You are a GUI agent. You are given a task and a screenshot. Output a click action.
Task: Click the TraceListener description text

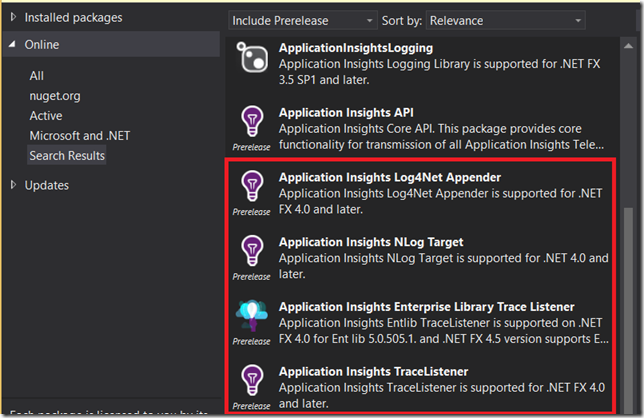pyautogui.click(x=442, y=395)
